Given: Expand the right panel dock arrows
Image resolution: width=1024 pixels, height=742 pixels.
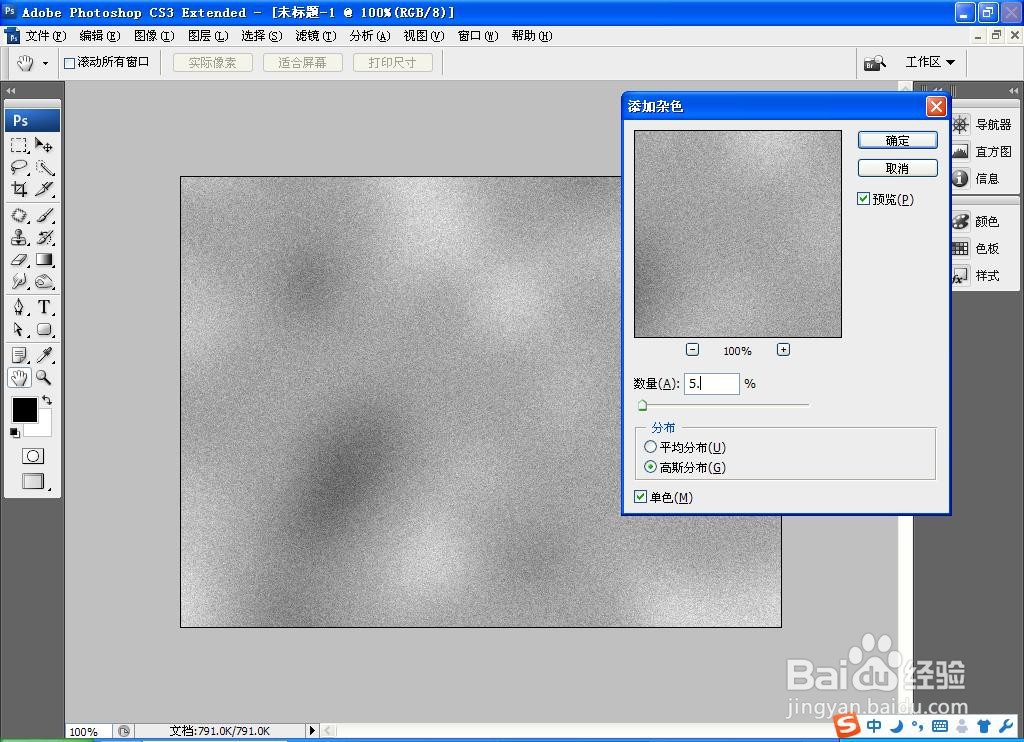Looking at the screenshot, I should [x=1012, y=90].
